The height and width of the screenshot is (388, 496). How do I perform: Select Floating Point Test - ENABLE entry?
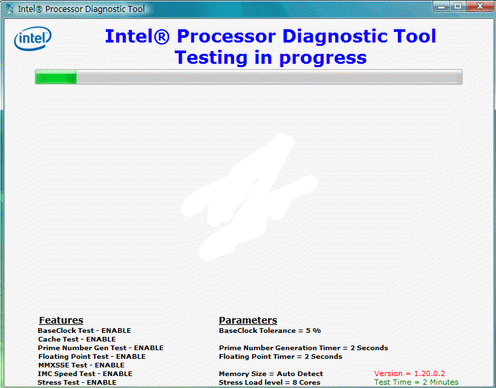coord(92,357)
